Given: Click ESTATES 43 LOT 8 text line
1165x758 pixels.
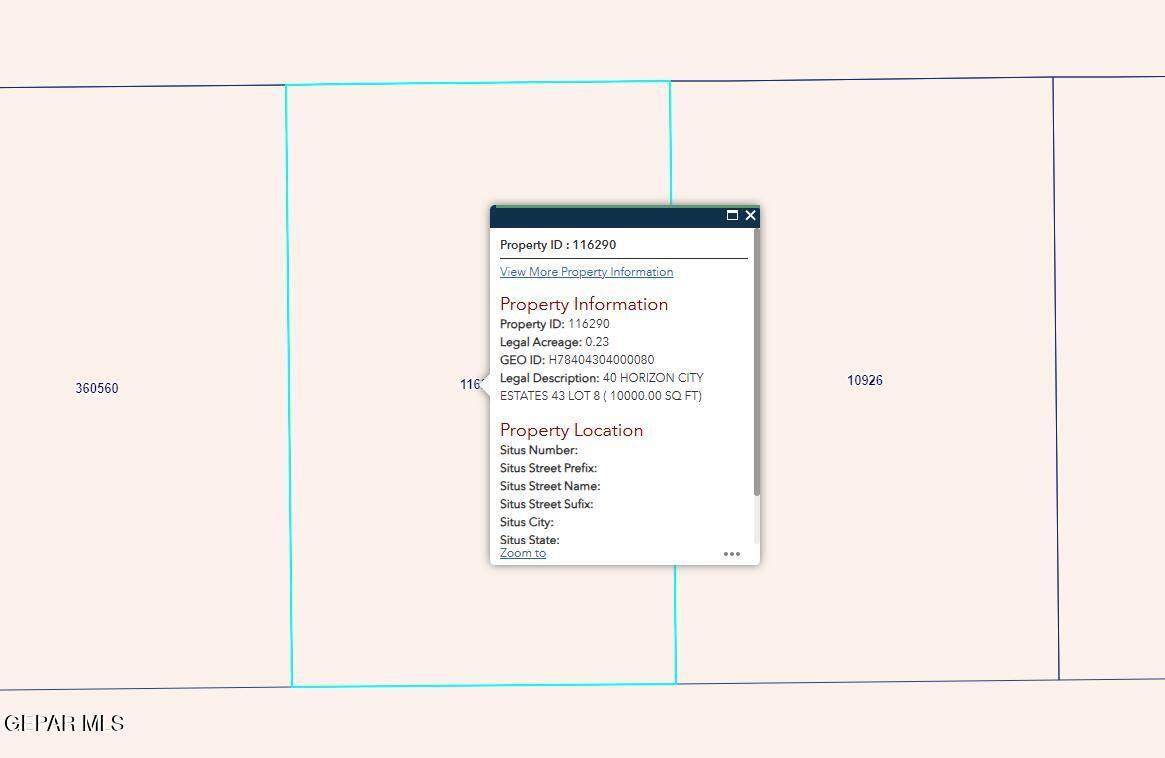Looking at the screenshot, I should (x=601, y=395).
